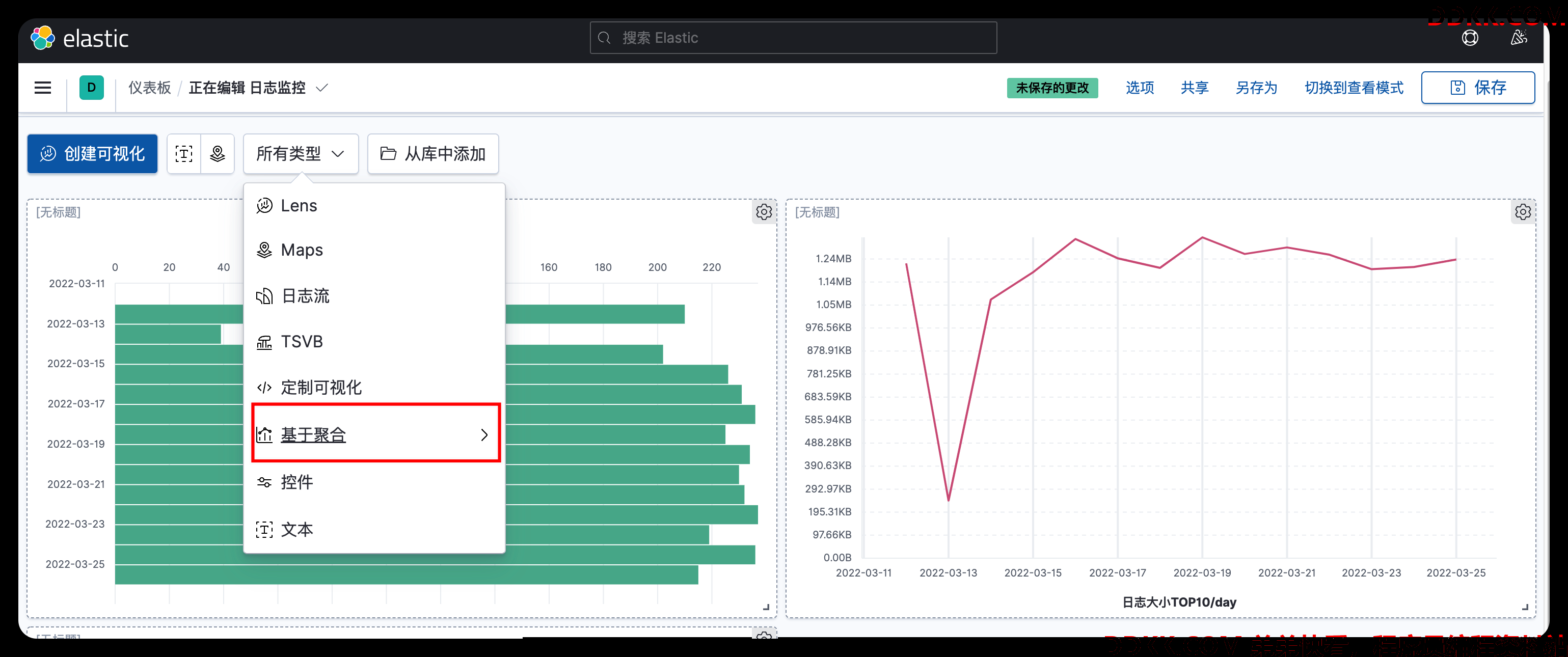Add text panel via toolbar icon

(x=184, y=154)
